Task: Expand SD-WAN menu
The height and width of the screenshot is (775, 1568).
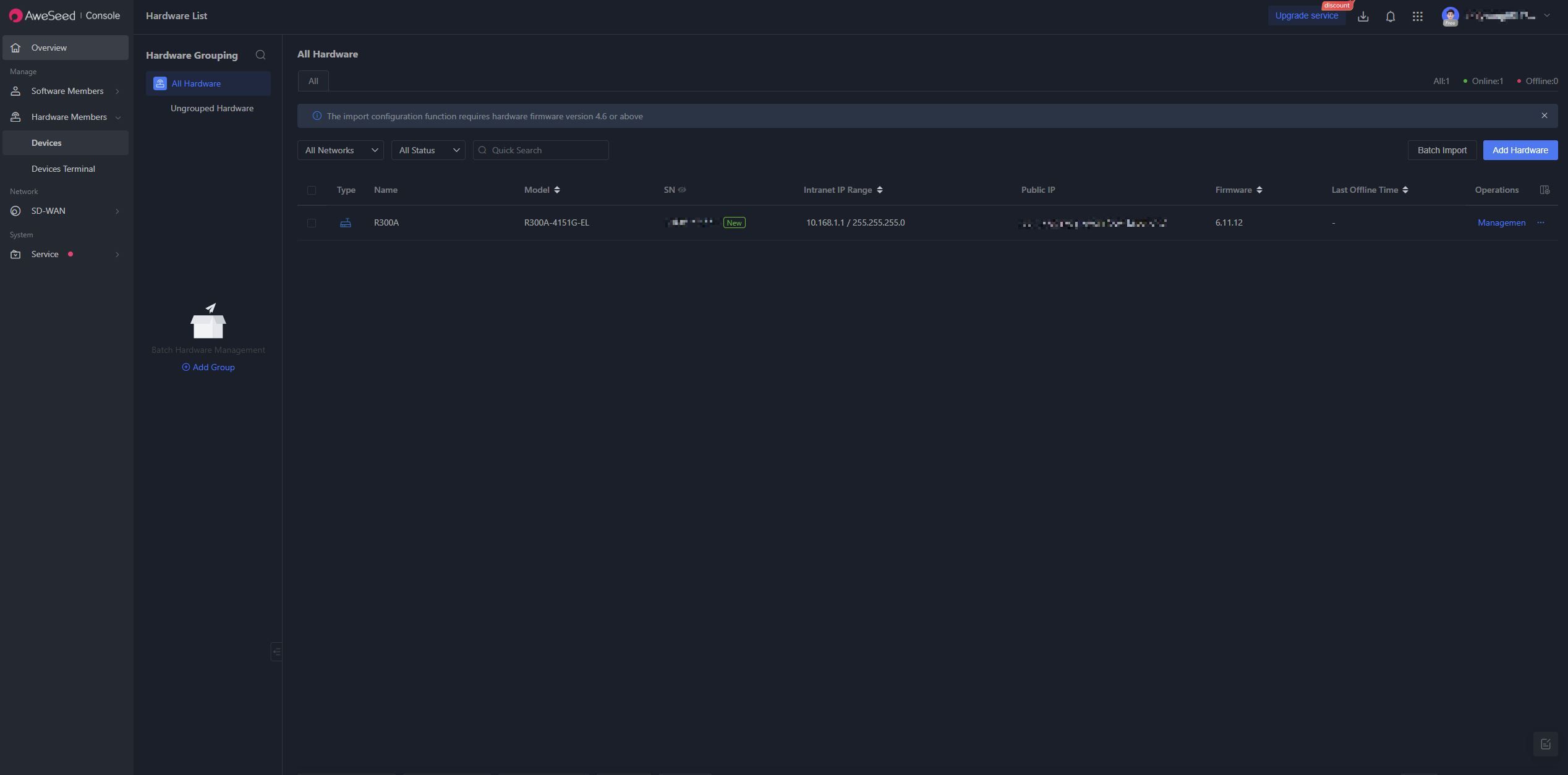Action: pyautogui.click(x=65, y=211)
